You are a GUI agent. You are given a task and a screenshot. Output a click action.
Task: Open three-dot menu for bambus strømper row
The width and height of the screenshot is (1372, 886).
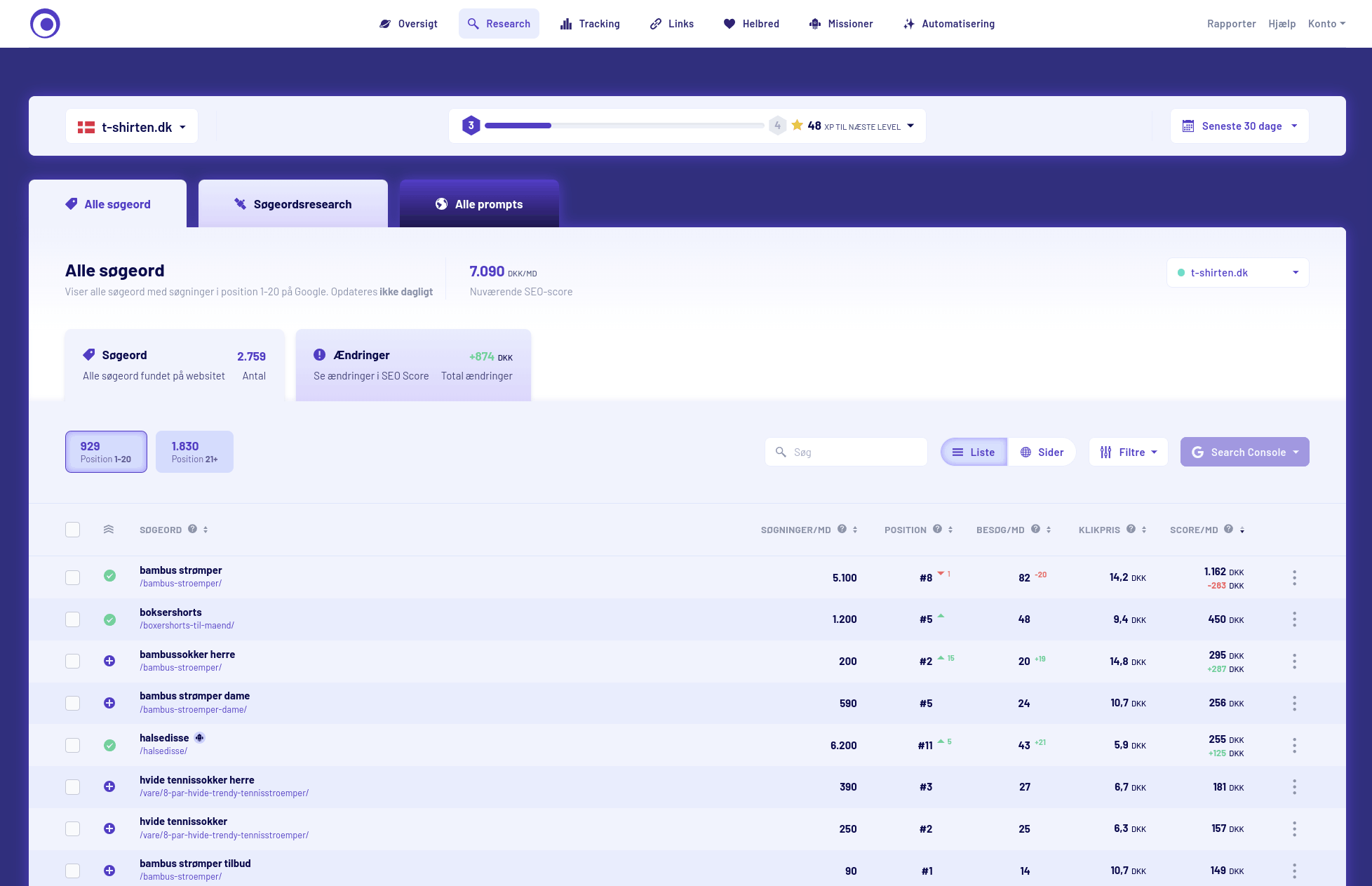click(1294, 578)
